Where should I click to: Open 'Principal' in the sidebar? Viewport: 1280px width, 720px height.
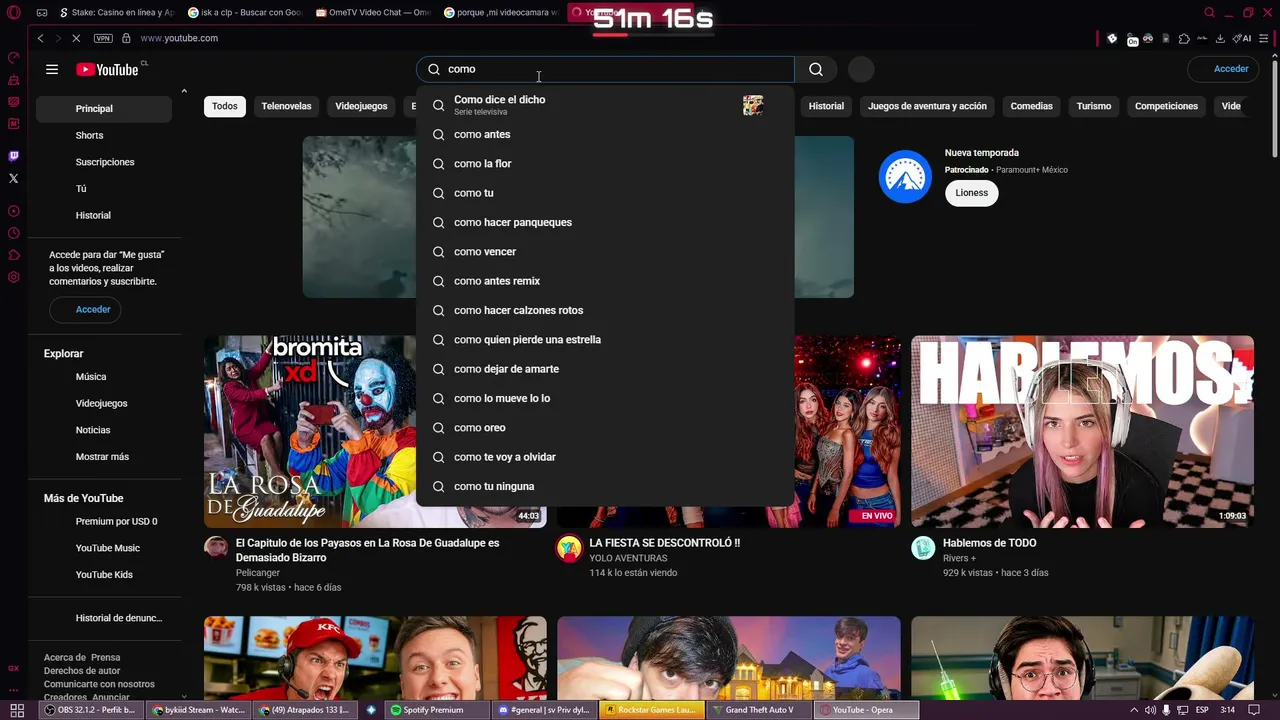(102, 109)
